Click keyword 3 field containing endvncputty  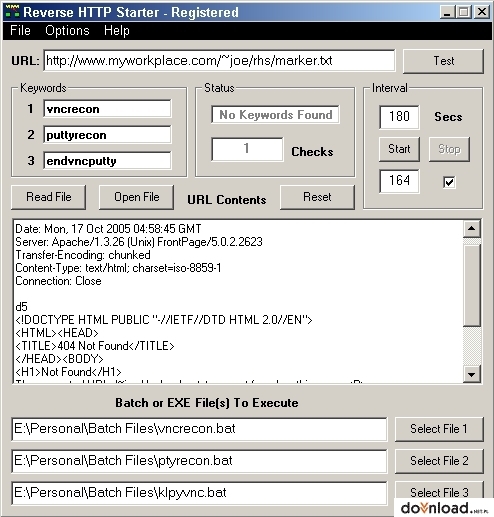click(107, 161)
